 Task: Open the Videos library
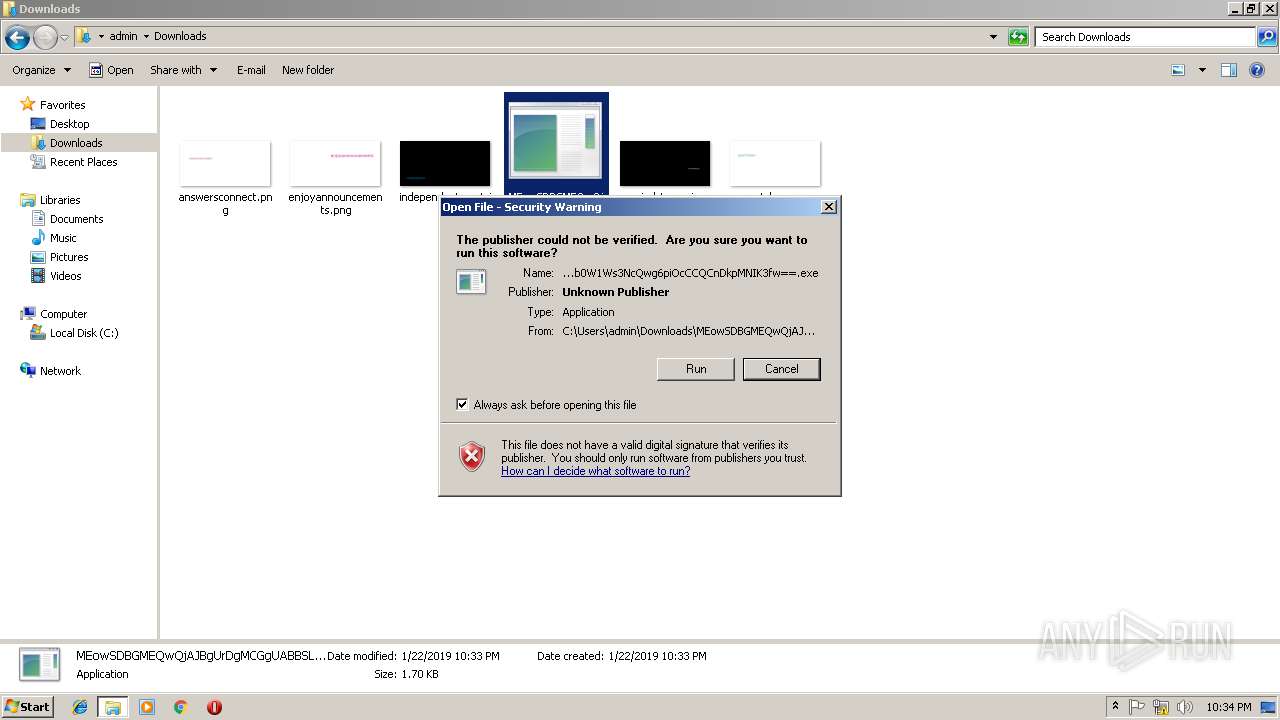click(x=65, y=276)
